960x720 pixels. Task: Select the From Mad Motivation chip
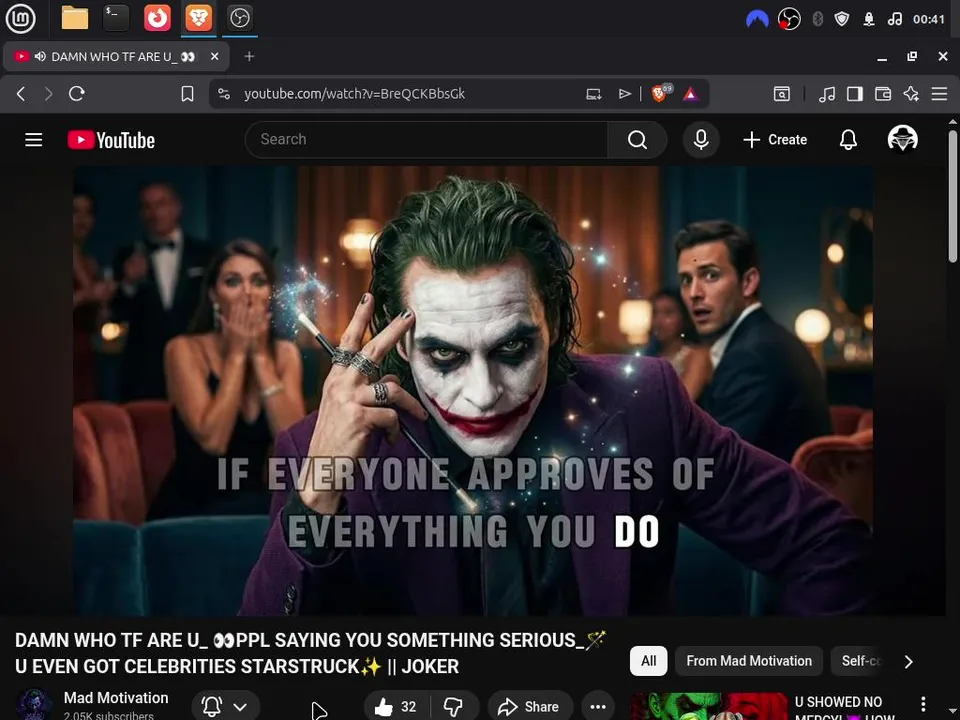[x=749, y=661]
